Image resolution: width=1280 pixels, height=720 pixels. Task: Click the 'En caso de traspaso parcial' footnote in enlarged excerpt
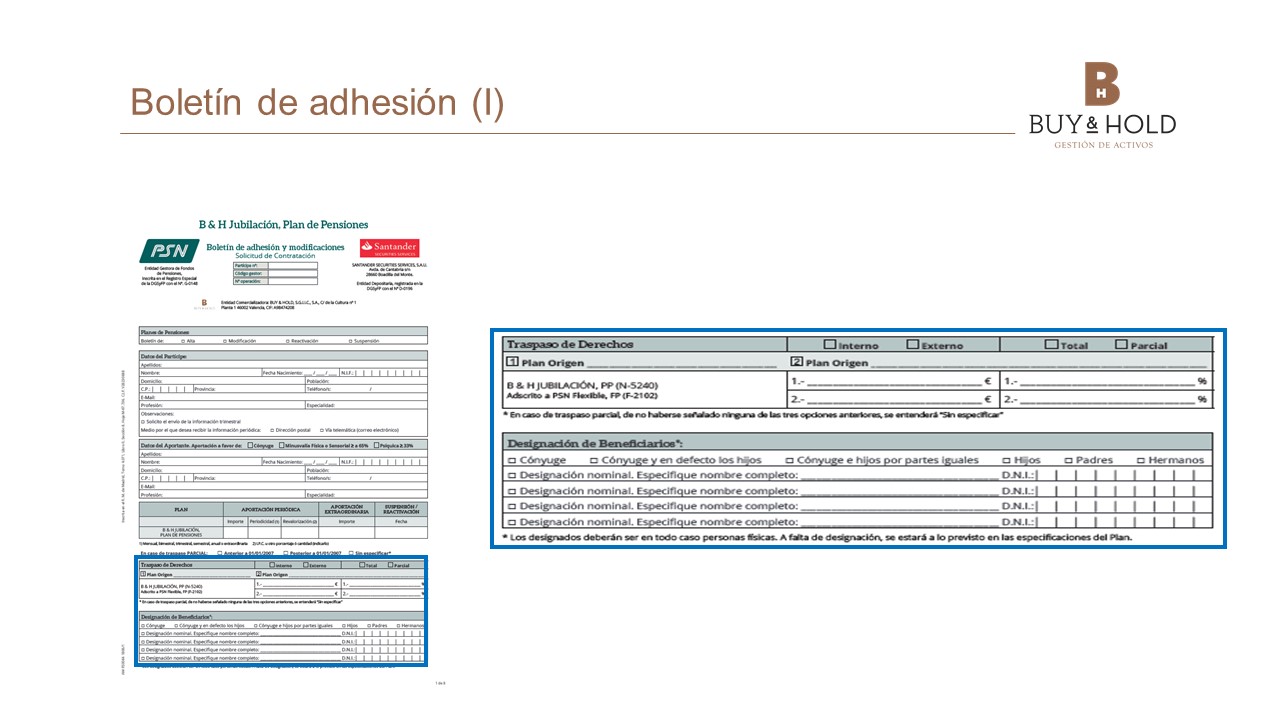click(753, 414)
